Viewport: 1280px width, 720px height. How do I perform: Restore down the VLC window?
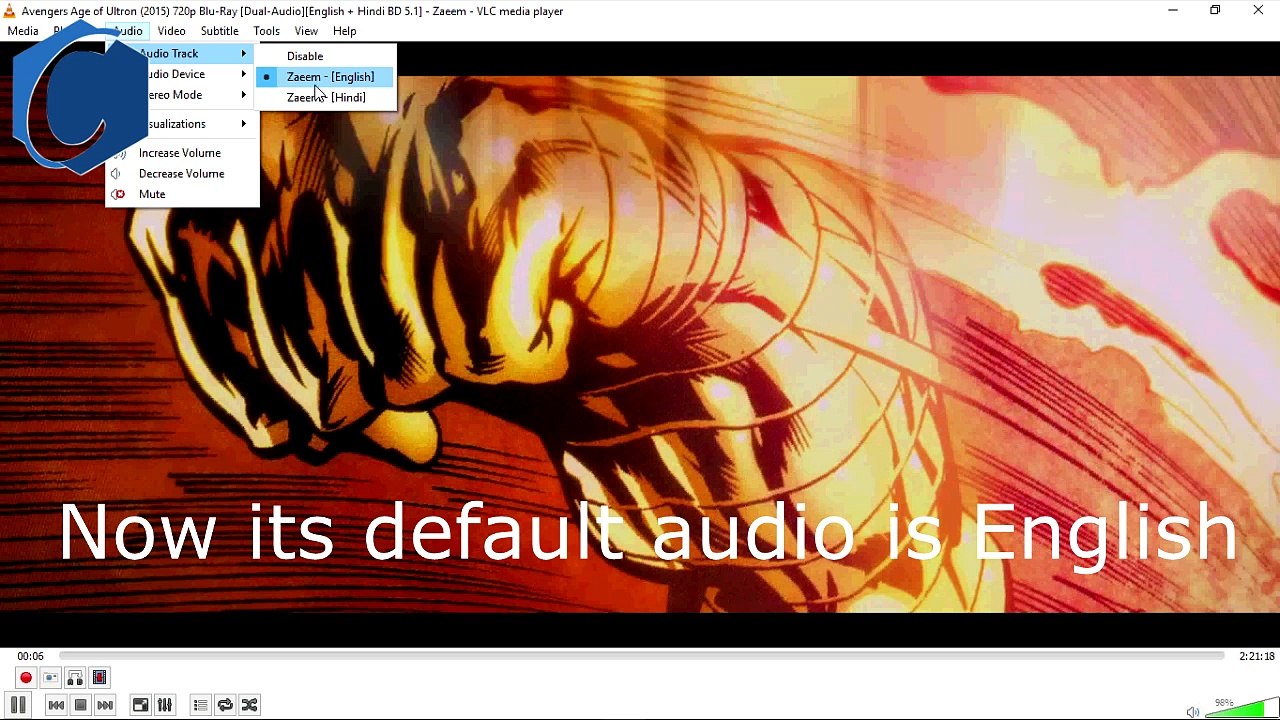pyautogui.click(x=1215, y=11)
